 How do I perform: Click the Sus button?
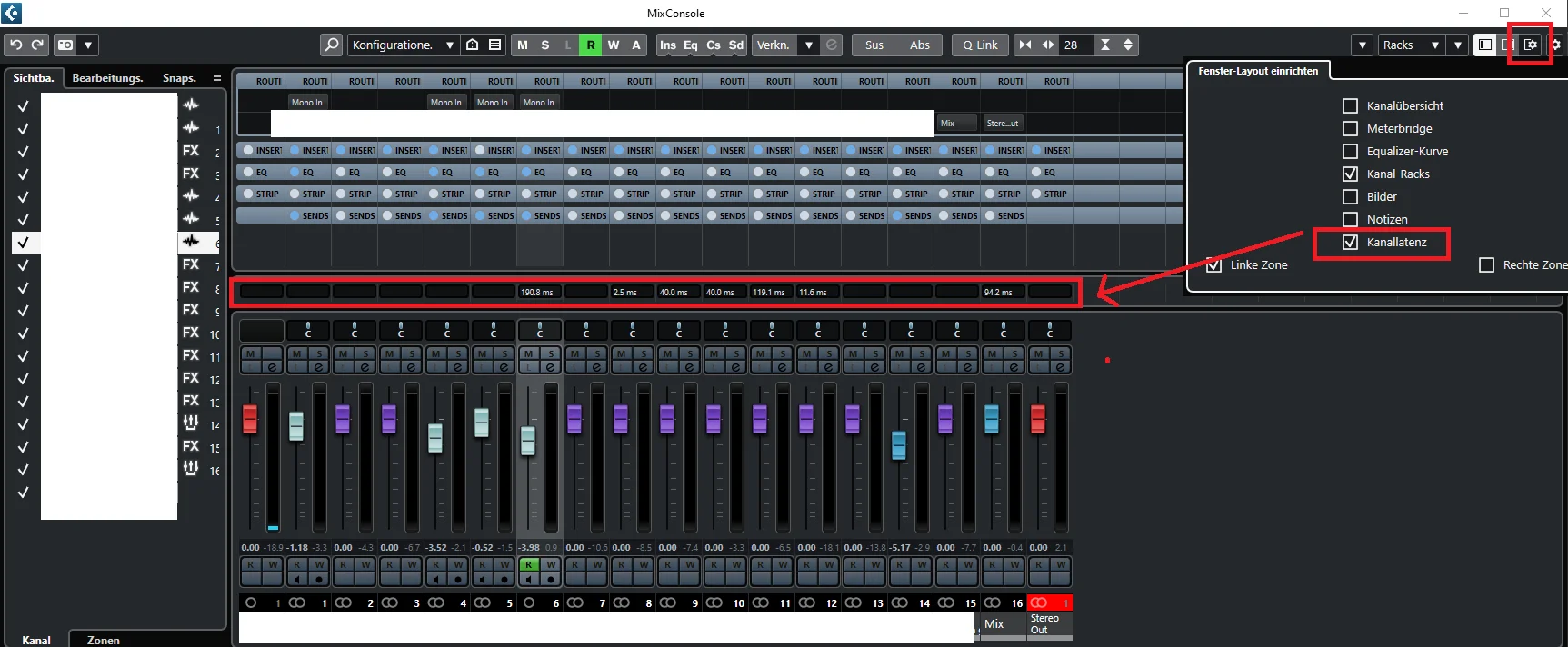point(874,45)
